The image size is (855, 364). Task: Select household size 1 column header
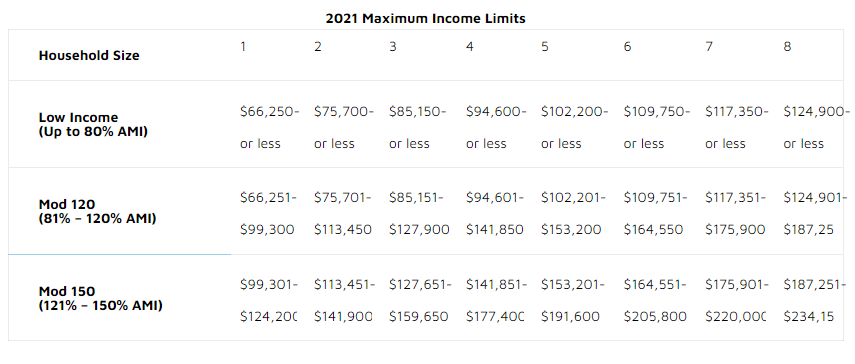click(x=243, y=47)
